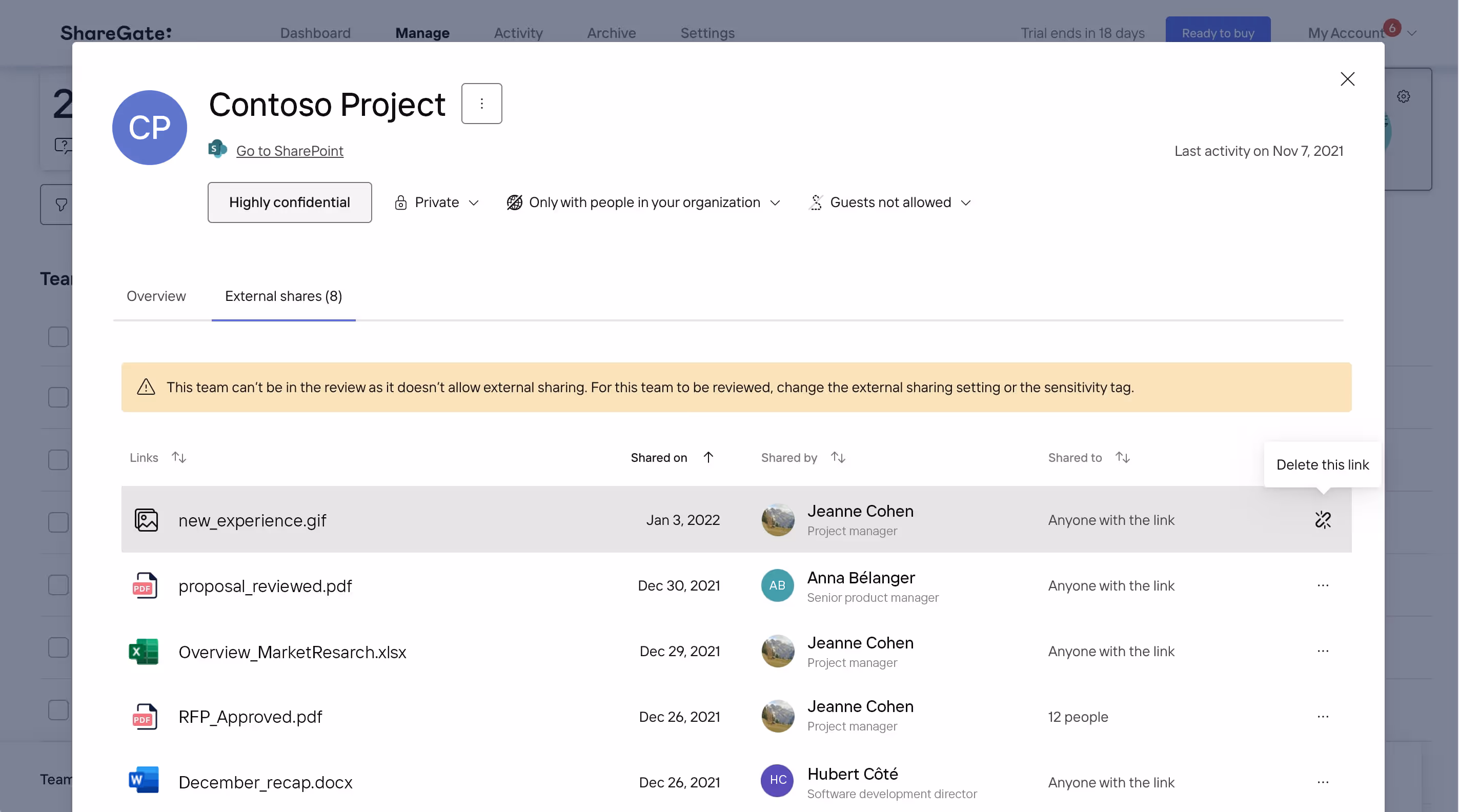The image size is (1459, 812).
Task: Open more options for proposal_reviewed.pdf row
Action: click(1323, 585)
